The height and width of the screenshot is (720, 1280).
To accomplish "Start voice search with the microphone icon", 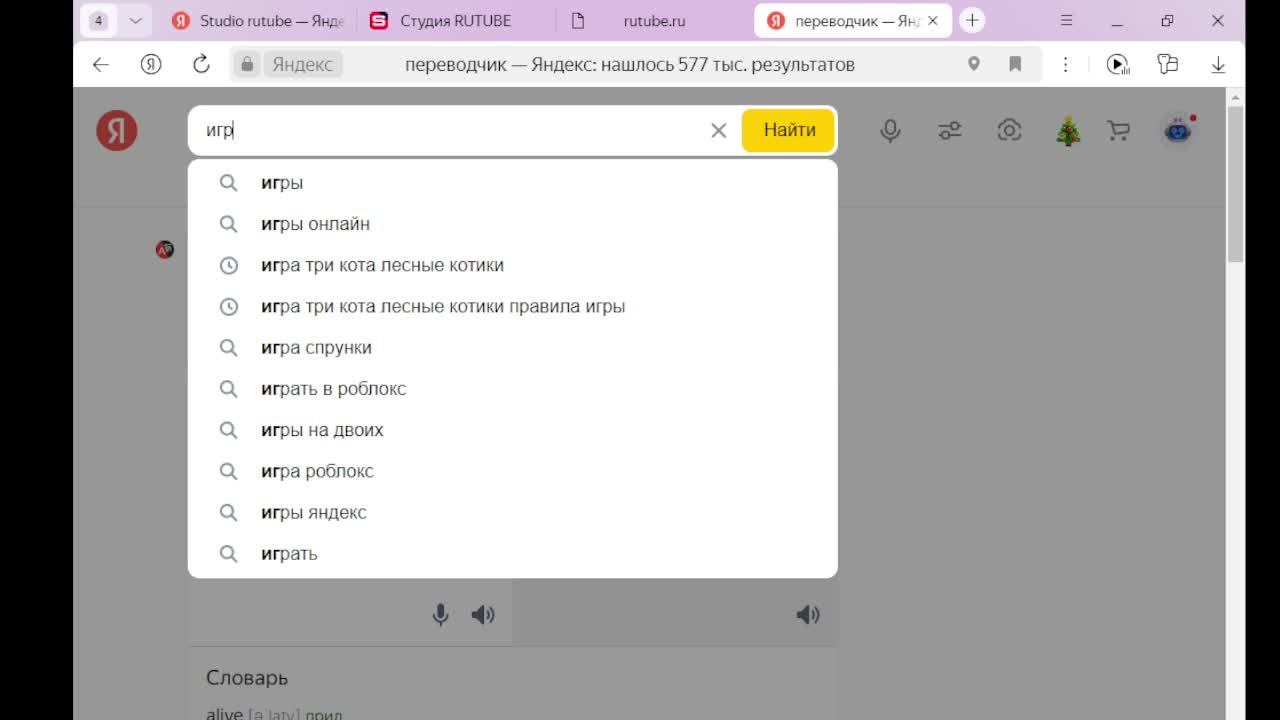I will pyautogui.click(x=890, y=130).
